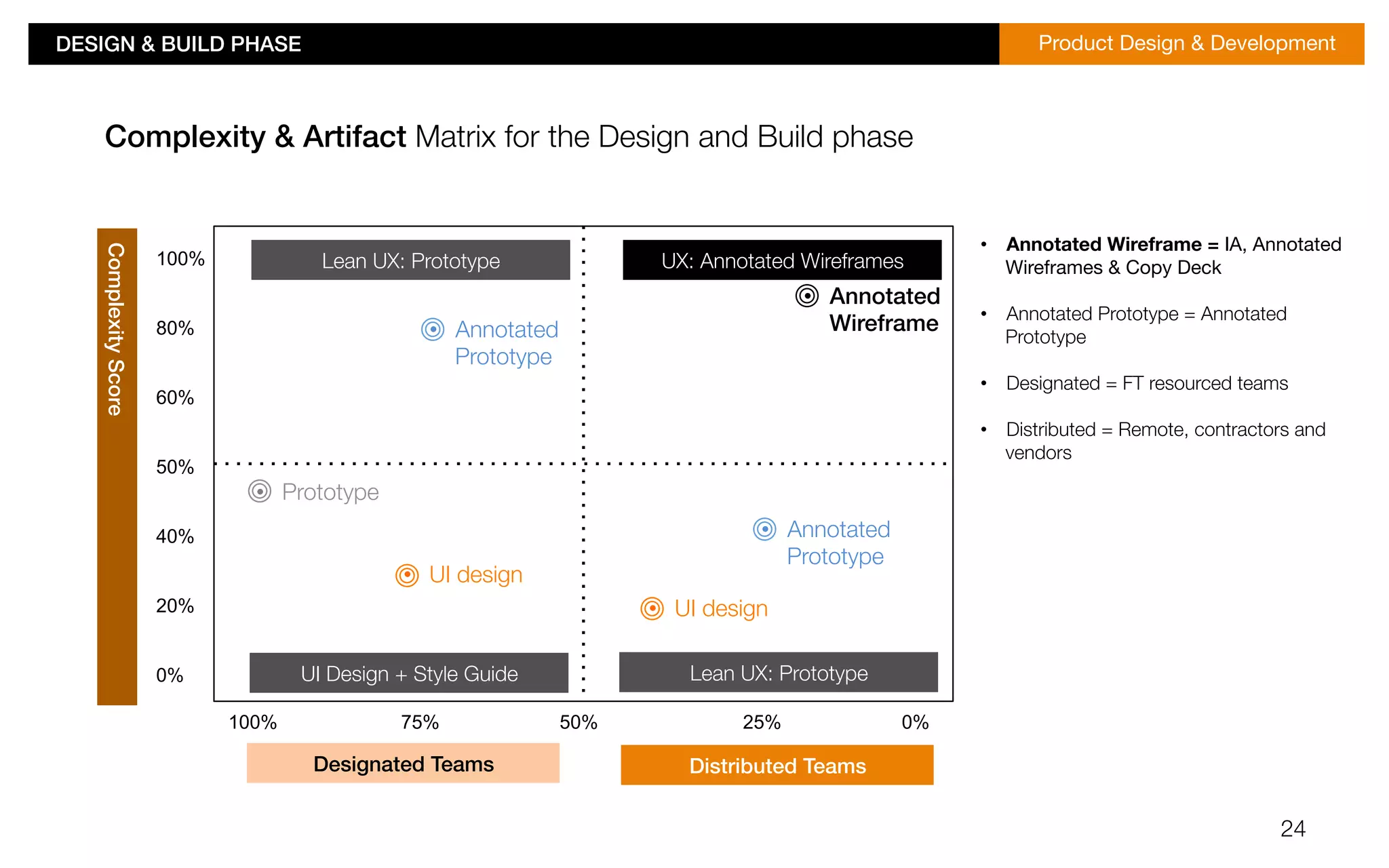Click the blue Annotated Prototype target icon in Distributed quadrant
This screenshot has width=1389, height=868.
click(765, 529)
